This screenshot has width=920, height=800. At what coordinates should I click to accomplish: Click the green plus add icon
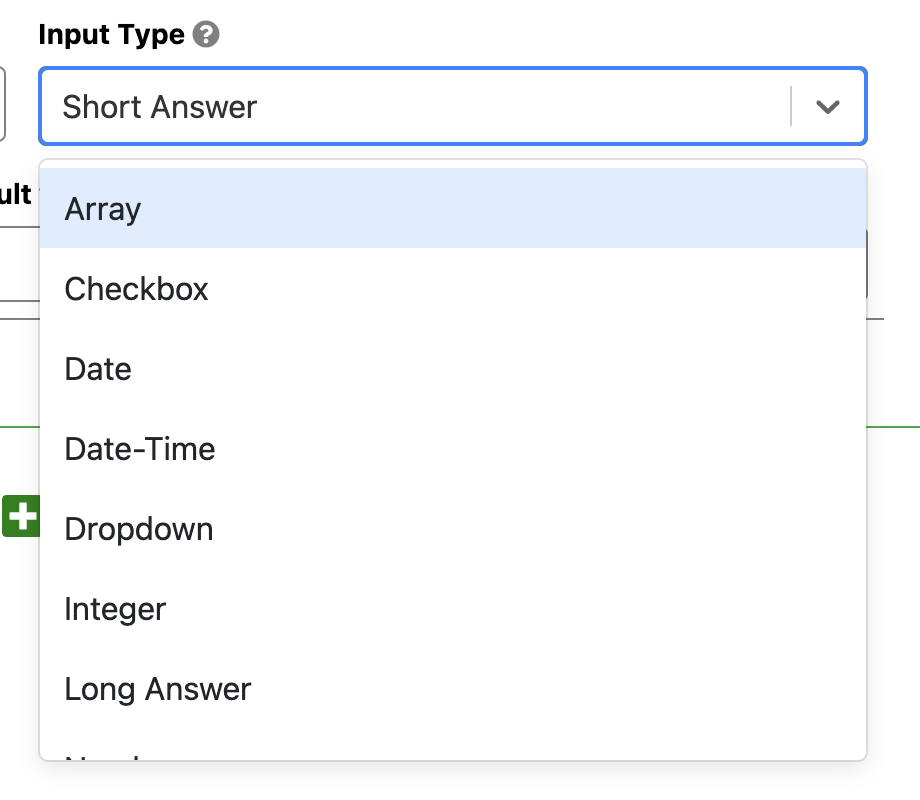(21, 516)
